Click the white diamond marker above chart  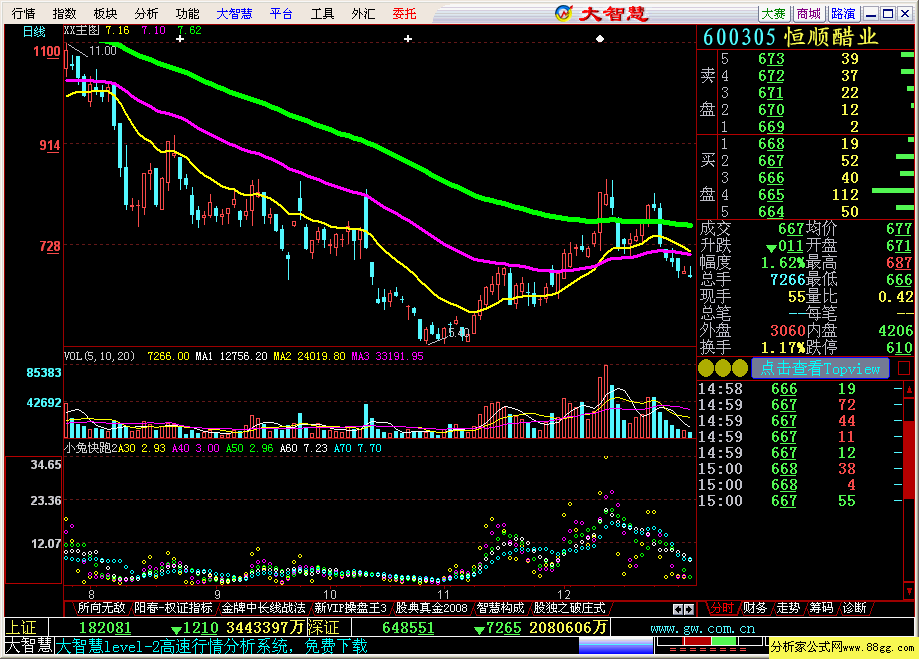click(600, 39)
